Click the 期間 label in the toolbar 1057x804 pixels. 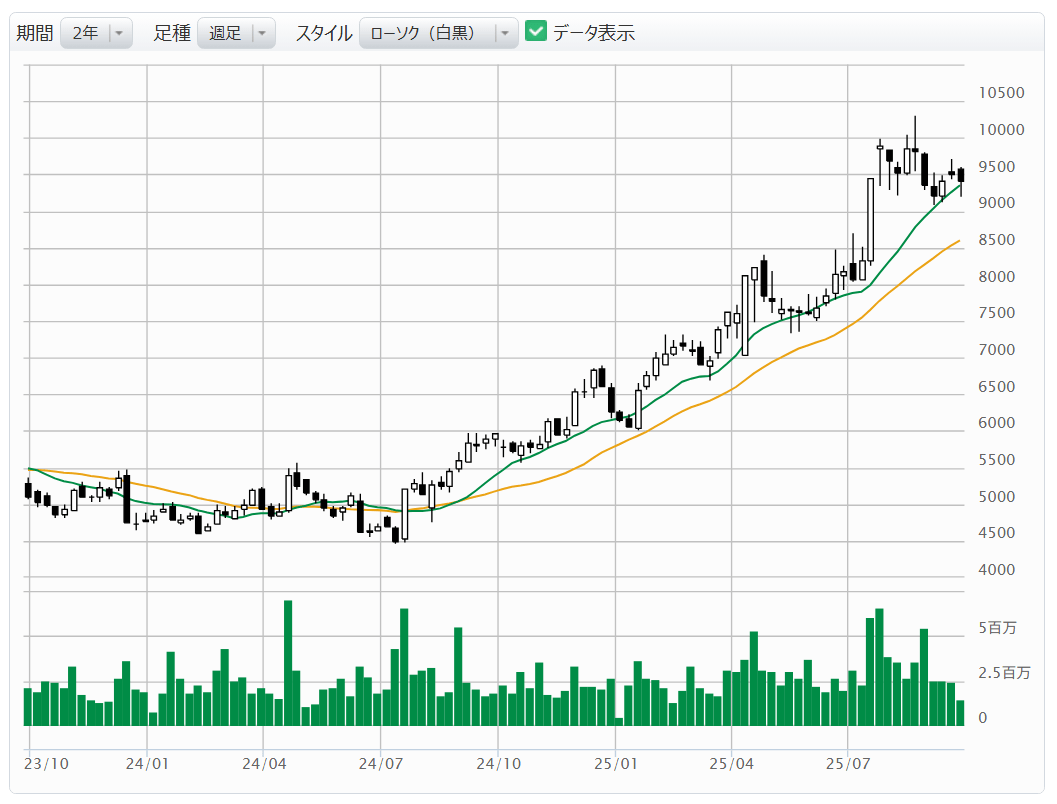point(35,33)
